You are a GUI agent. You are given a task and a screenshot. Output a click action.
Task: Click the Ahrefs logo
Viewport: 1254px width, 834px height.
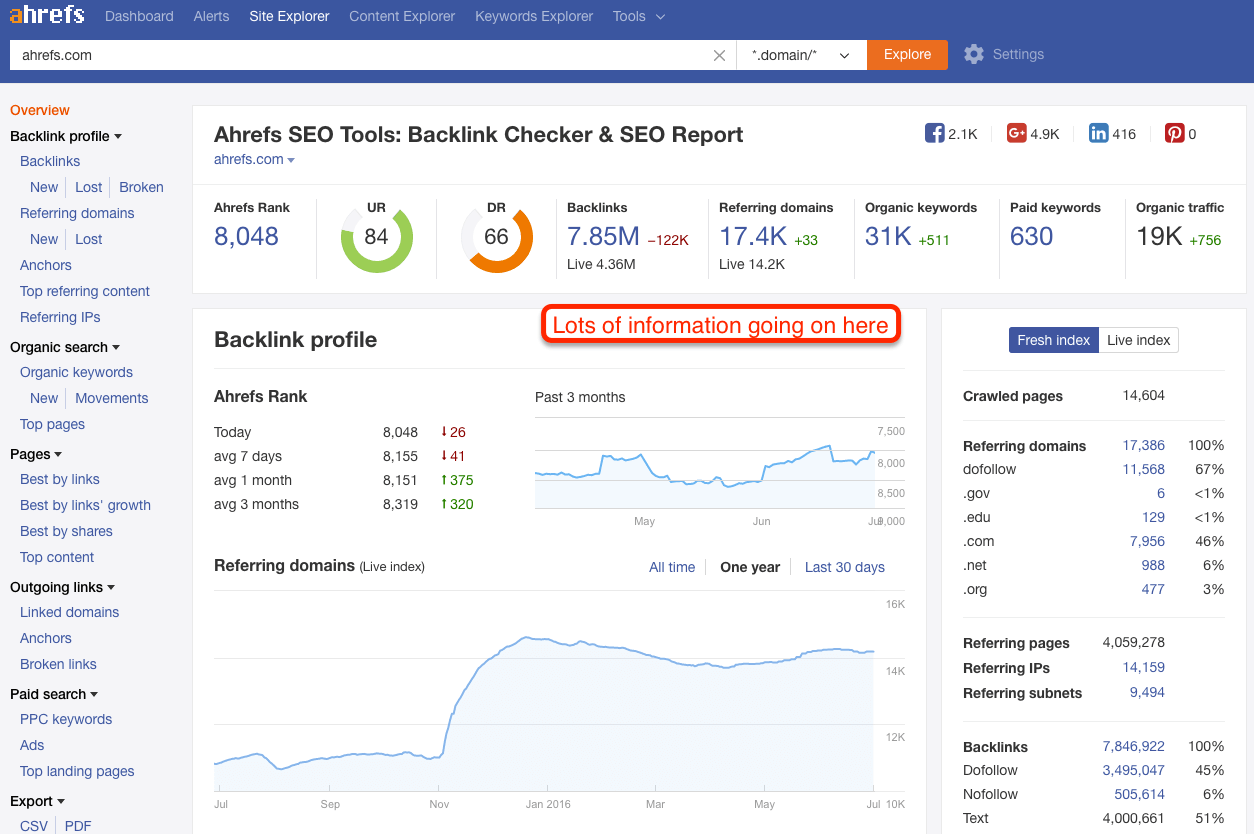47,16
